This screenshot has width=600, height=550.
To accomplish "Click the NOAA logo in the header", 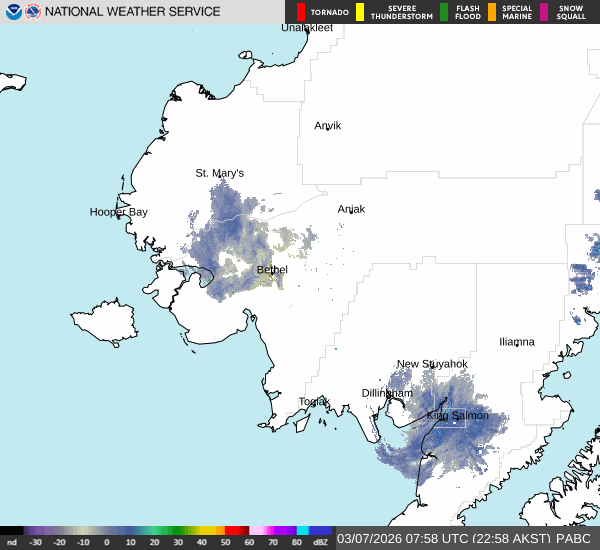I will (x=13, y=12).
